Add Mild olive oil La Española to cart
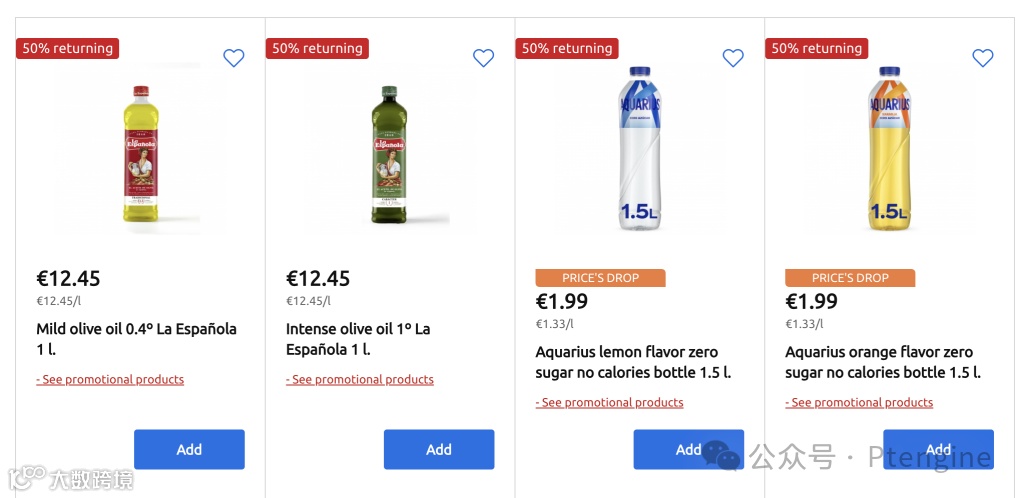This screenshot has height=498, width=1024. [x=189, y=449]
